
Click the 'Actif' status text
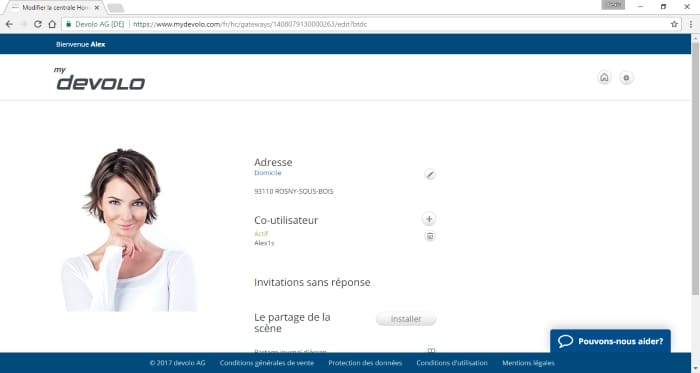pos(261,233)
